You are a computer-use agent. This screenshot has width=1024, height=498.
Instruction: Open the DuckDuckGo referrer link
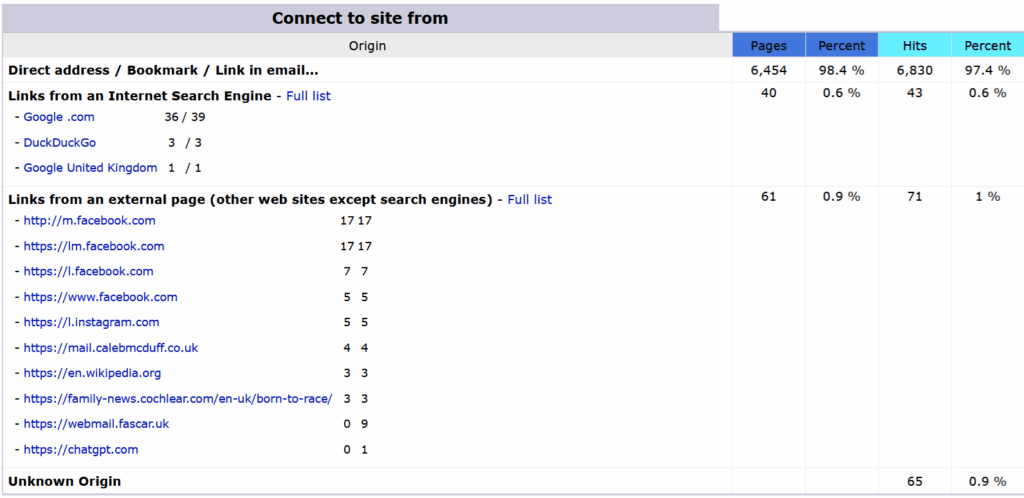click(x=60, y=143)
